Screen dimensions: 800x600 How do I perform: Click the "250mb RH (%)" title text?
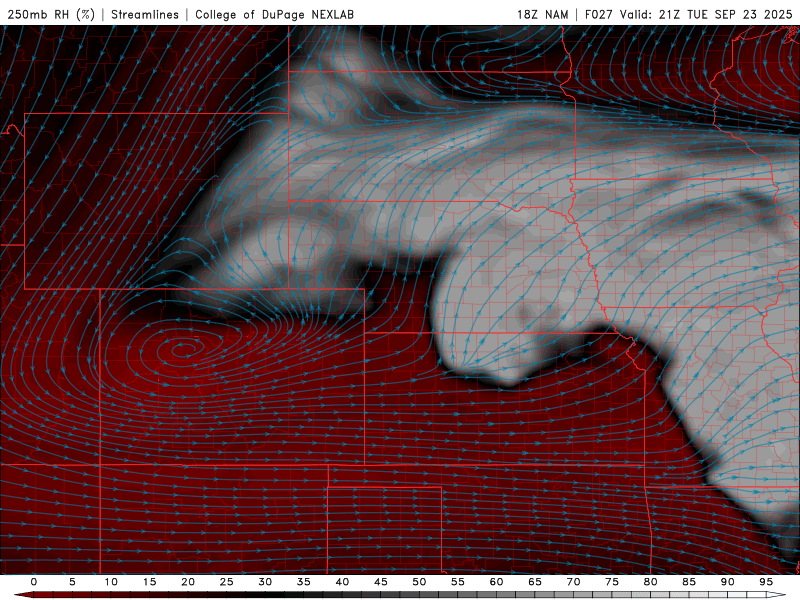[x=51, y=15]
